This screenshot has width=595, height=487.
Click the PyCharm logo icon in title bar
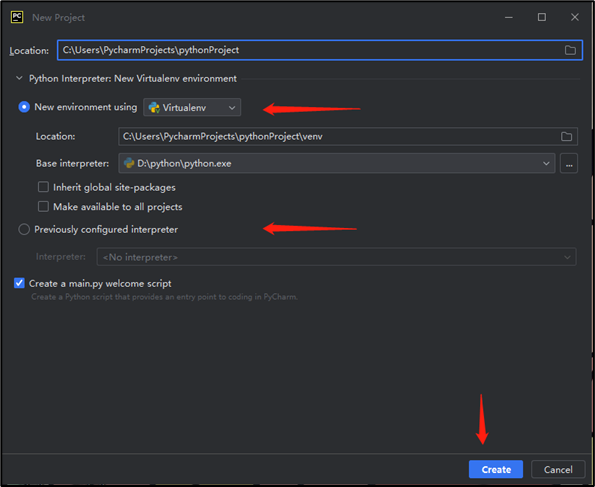[x=17, y=17]
